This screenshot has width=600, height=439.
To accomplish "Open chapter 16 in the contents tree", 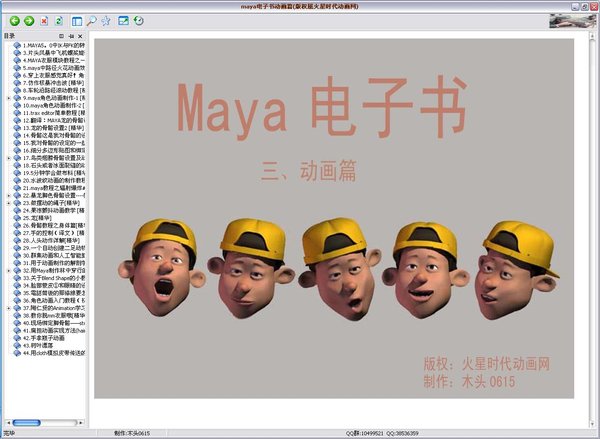I will click(x=54, y=150).
